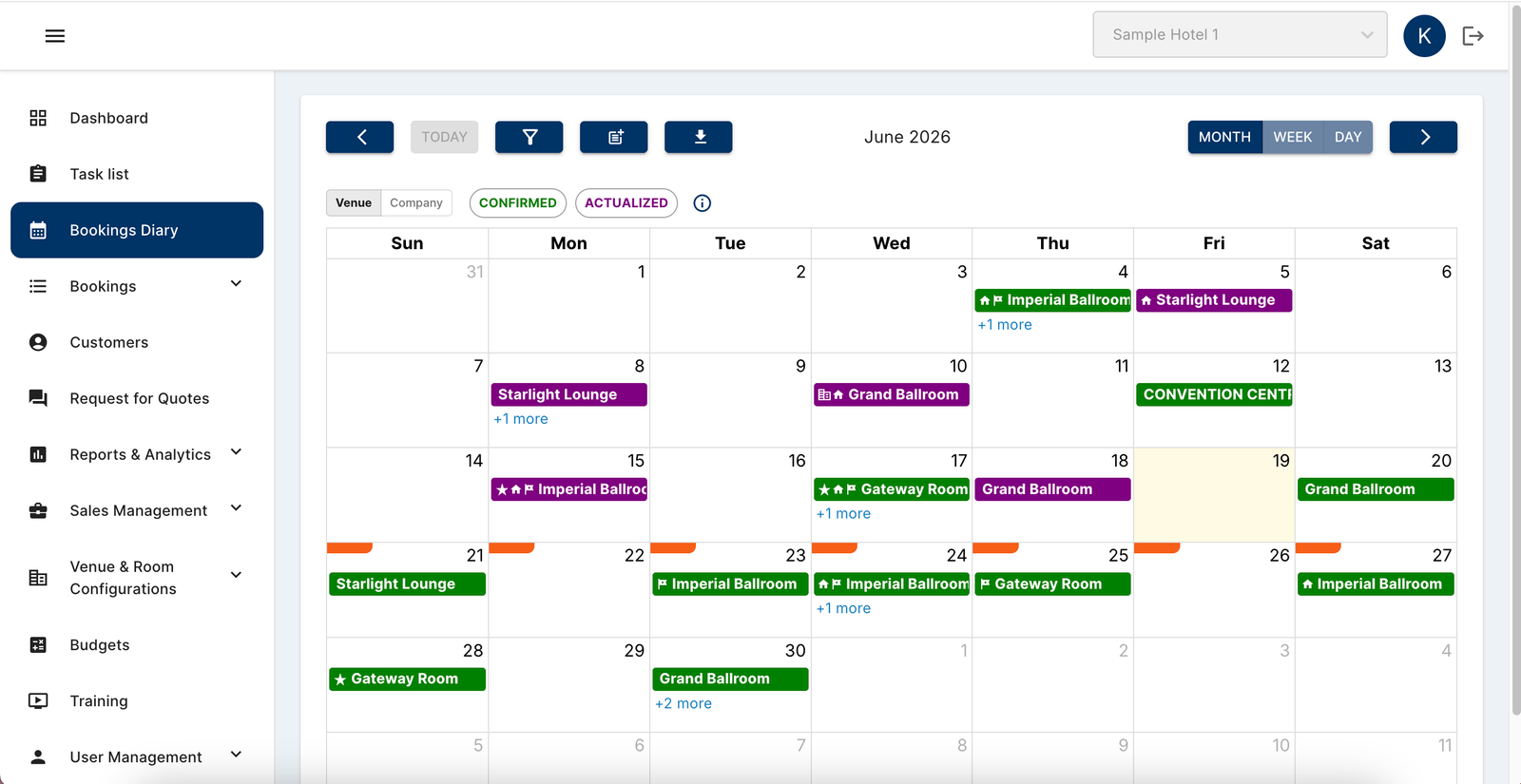Open the calendar filter funnel

point(529,137)
